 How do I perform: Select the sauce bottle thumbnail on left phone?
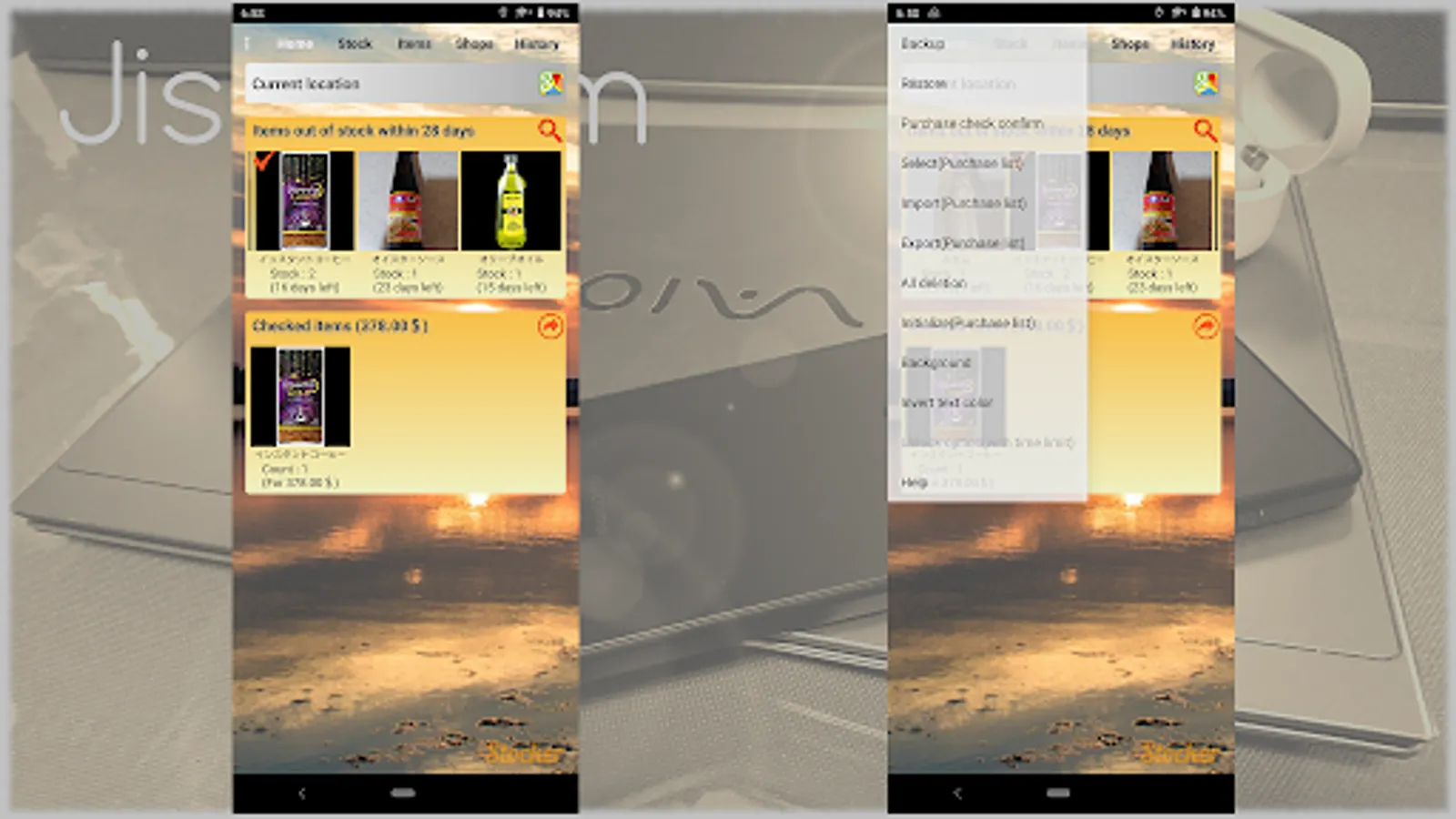[x=408, y=201]
